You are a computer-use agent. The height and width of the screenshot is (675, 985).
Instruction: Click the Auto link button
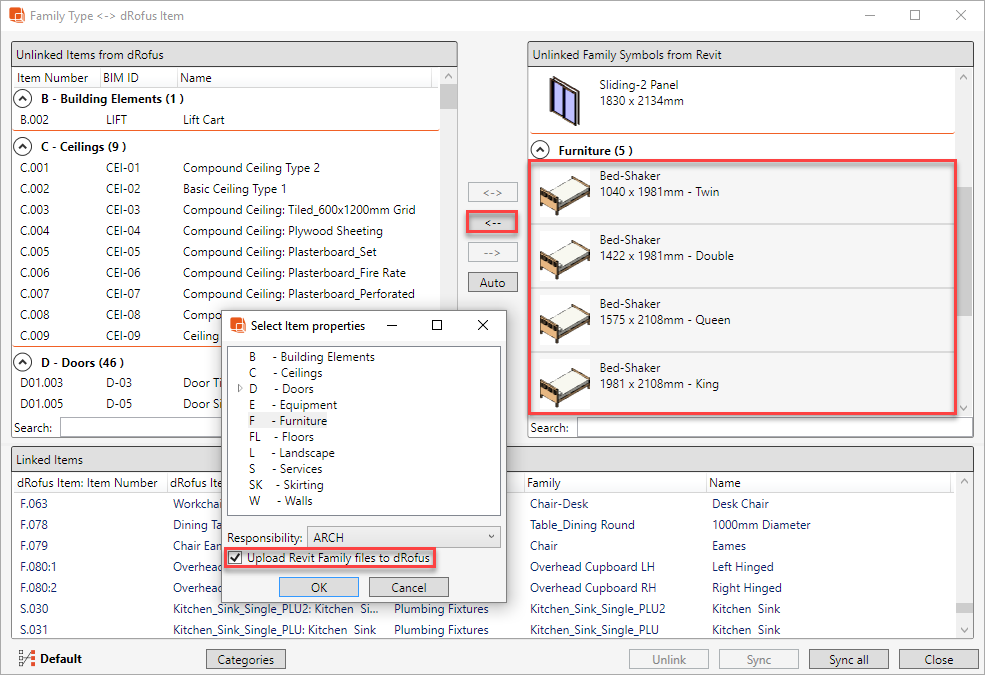[x=492, y=283]
